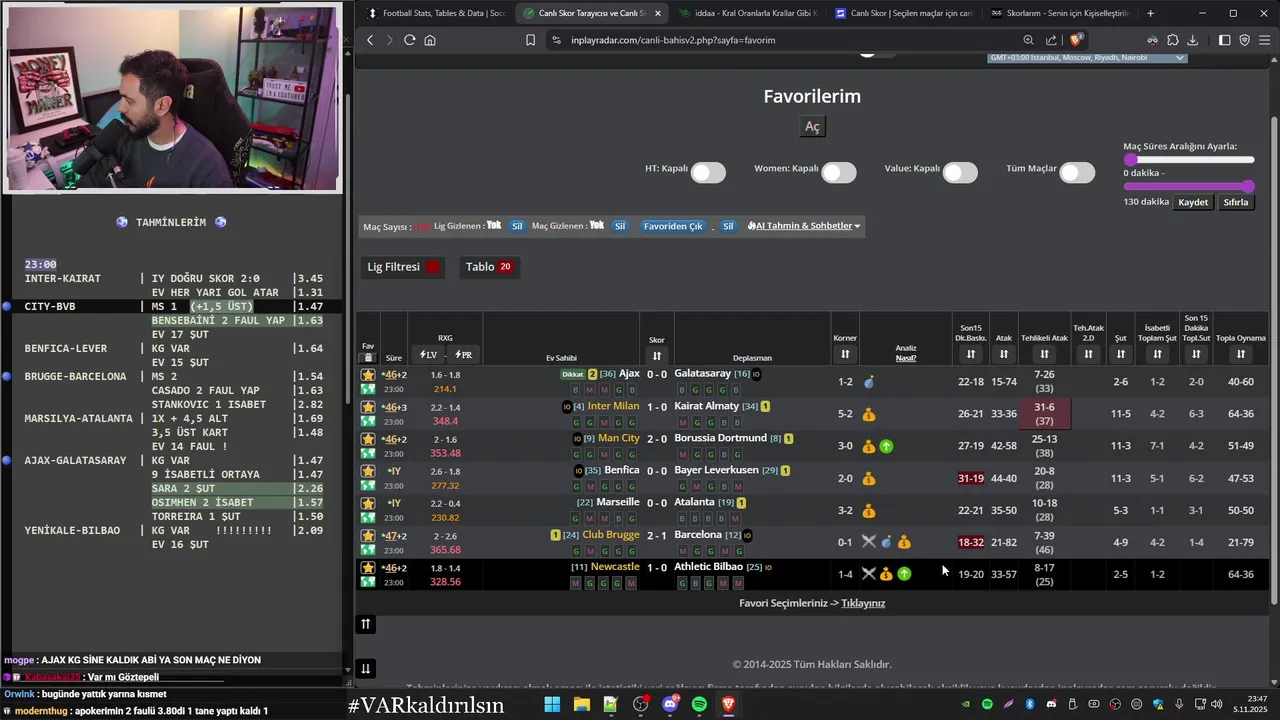Open the Lig Filtresi button
The image size is (1280, 720).
[x=404, y=267]
